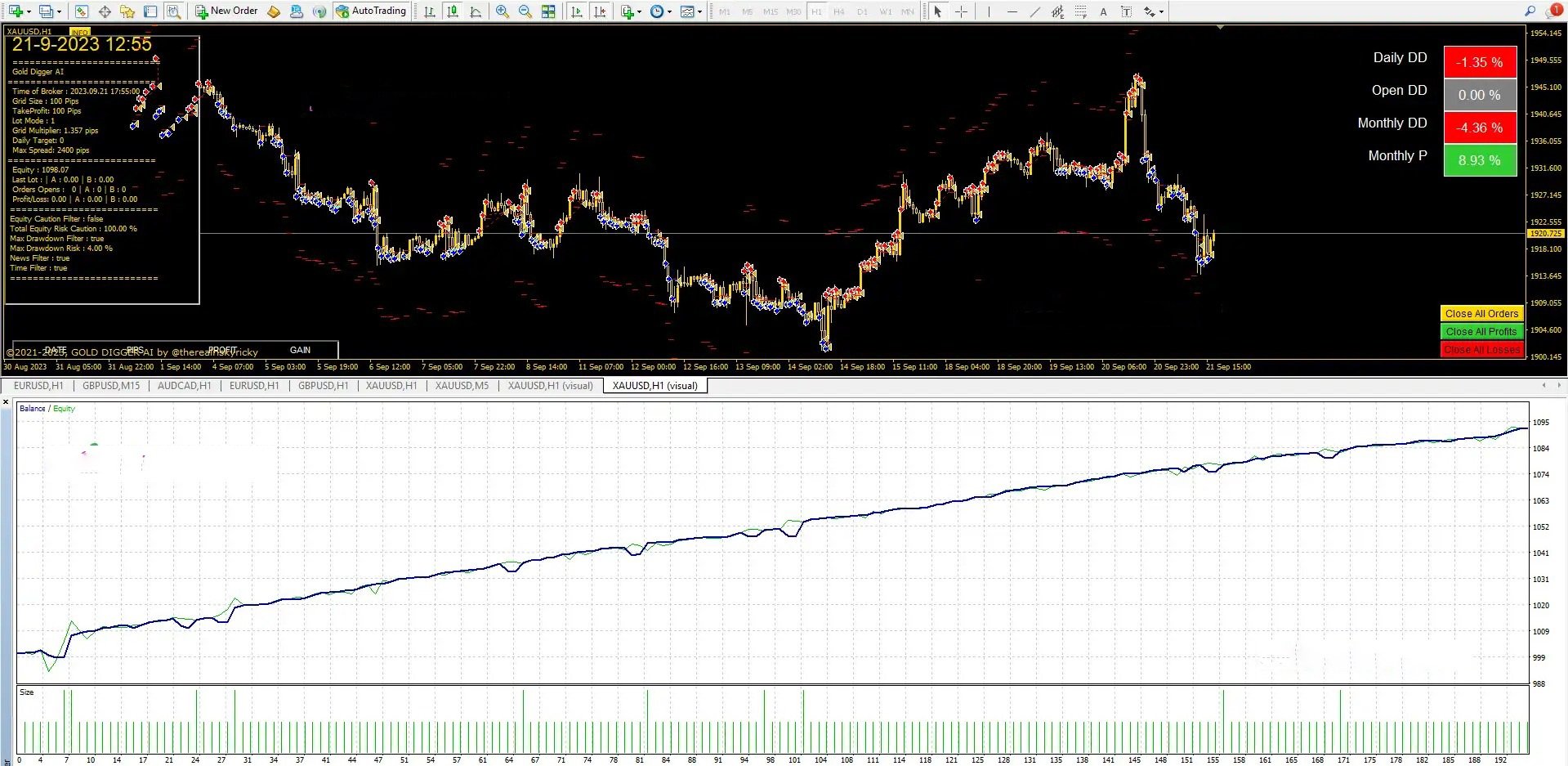Draw a vertical line
The height and width of the screenshot is (766, 1568).
pos(989,11)
